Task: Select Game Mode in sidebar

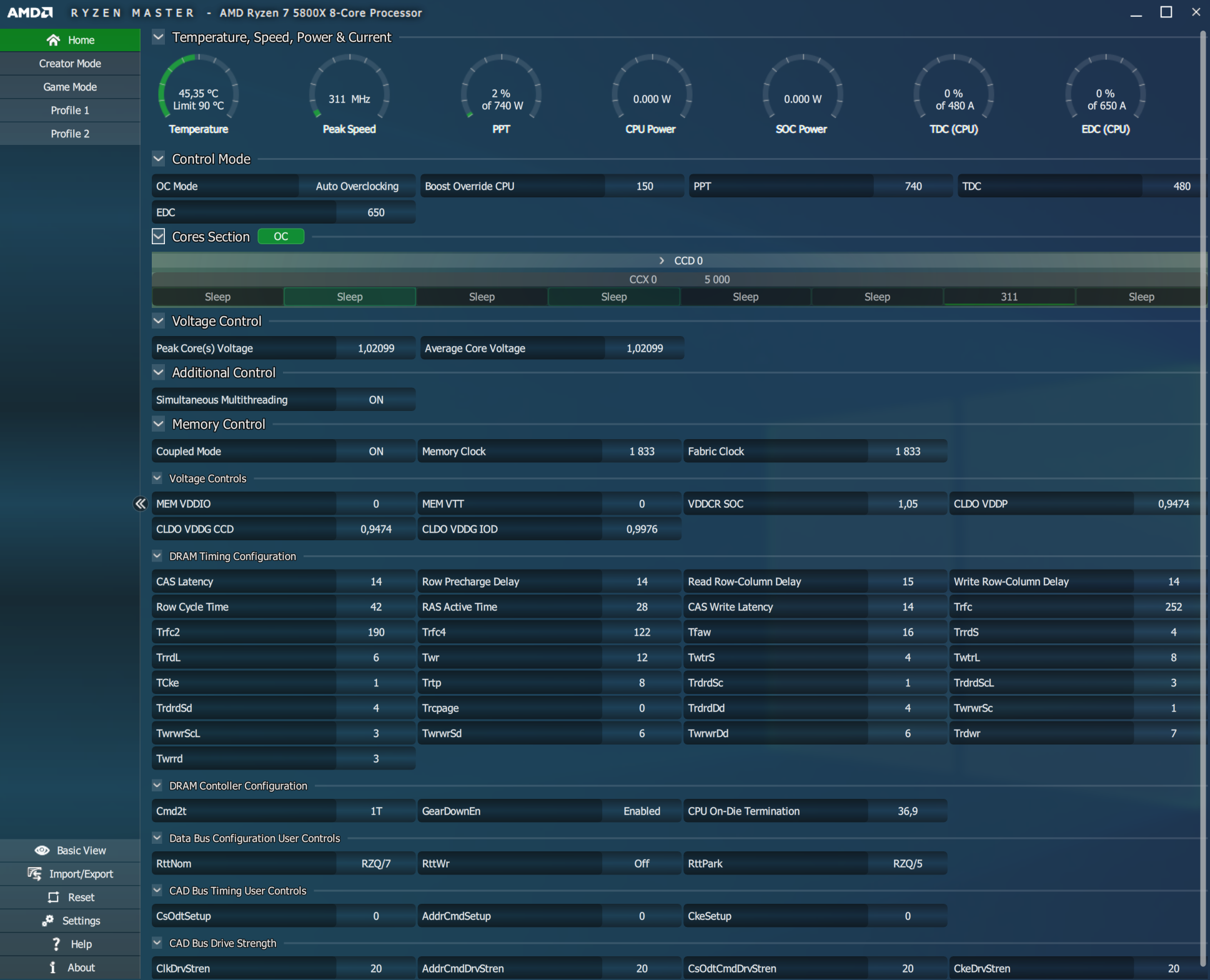Action: [70, 87]
